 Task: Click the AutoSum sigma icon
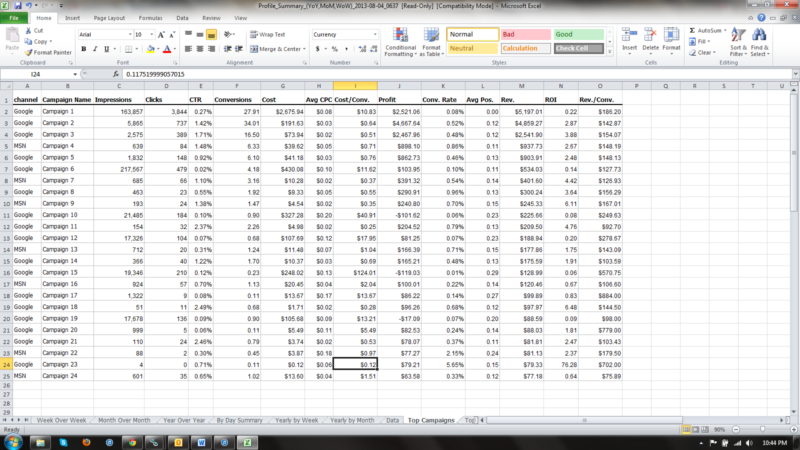[x=694, y=32]
